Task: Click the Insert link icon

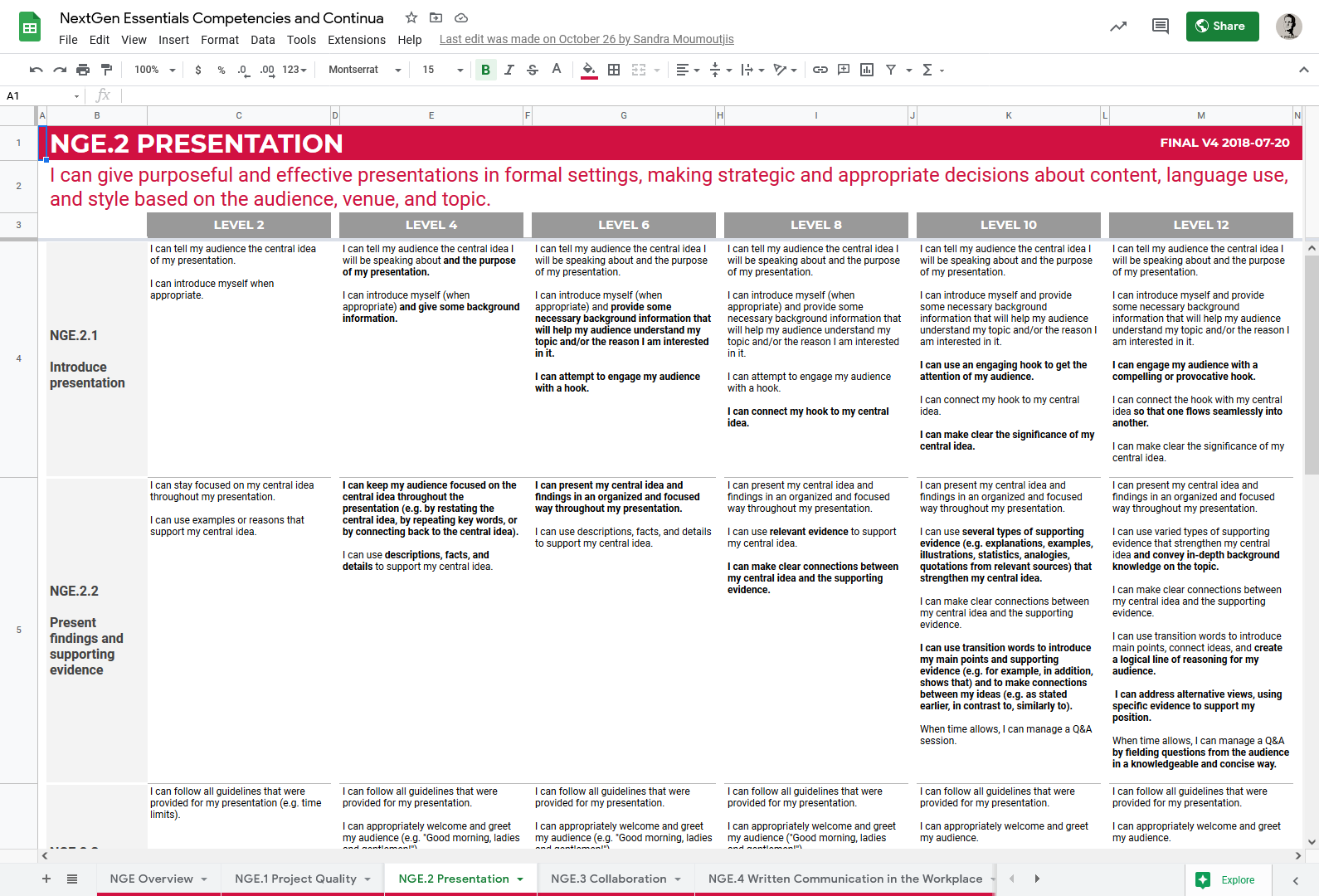Action: (820, 70)
